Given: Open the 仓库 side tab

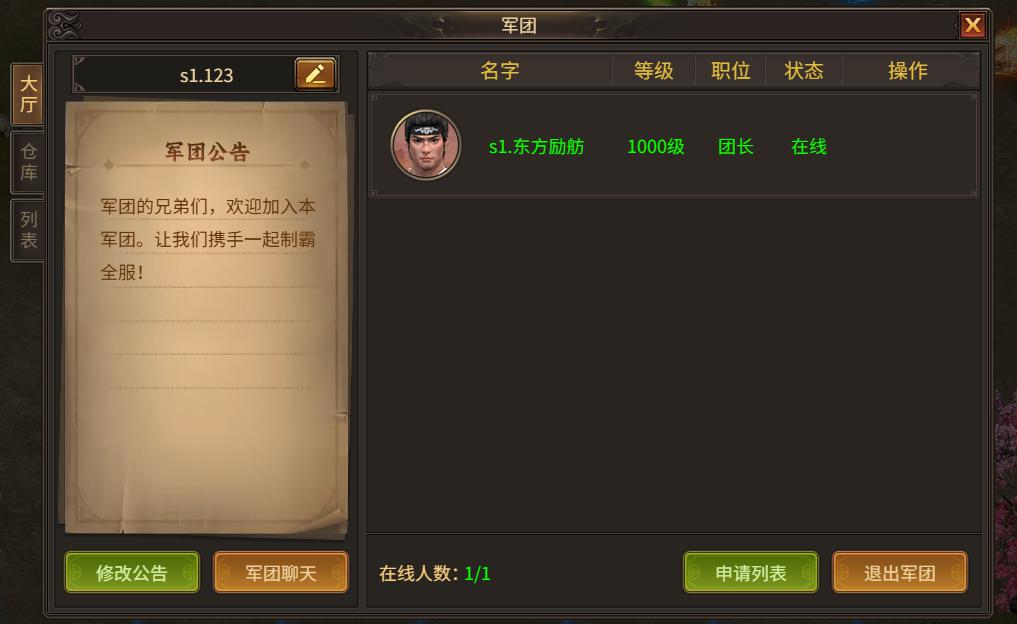Looking at the screenshot, I should click(28, 162).
